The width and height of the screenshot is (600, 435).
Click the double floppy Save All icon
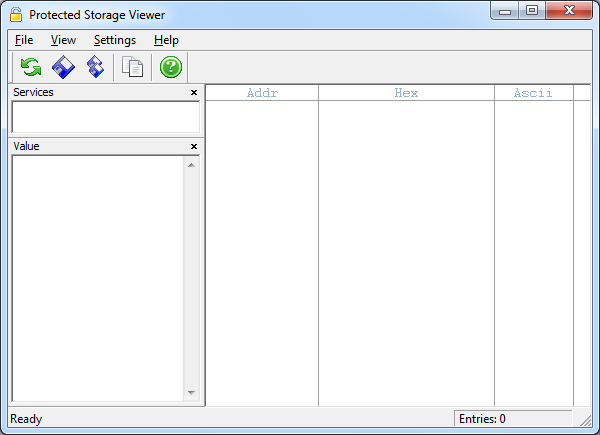pos(95,67)
